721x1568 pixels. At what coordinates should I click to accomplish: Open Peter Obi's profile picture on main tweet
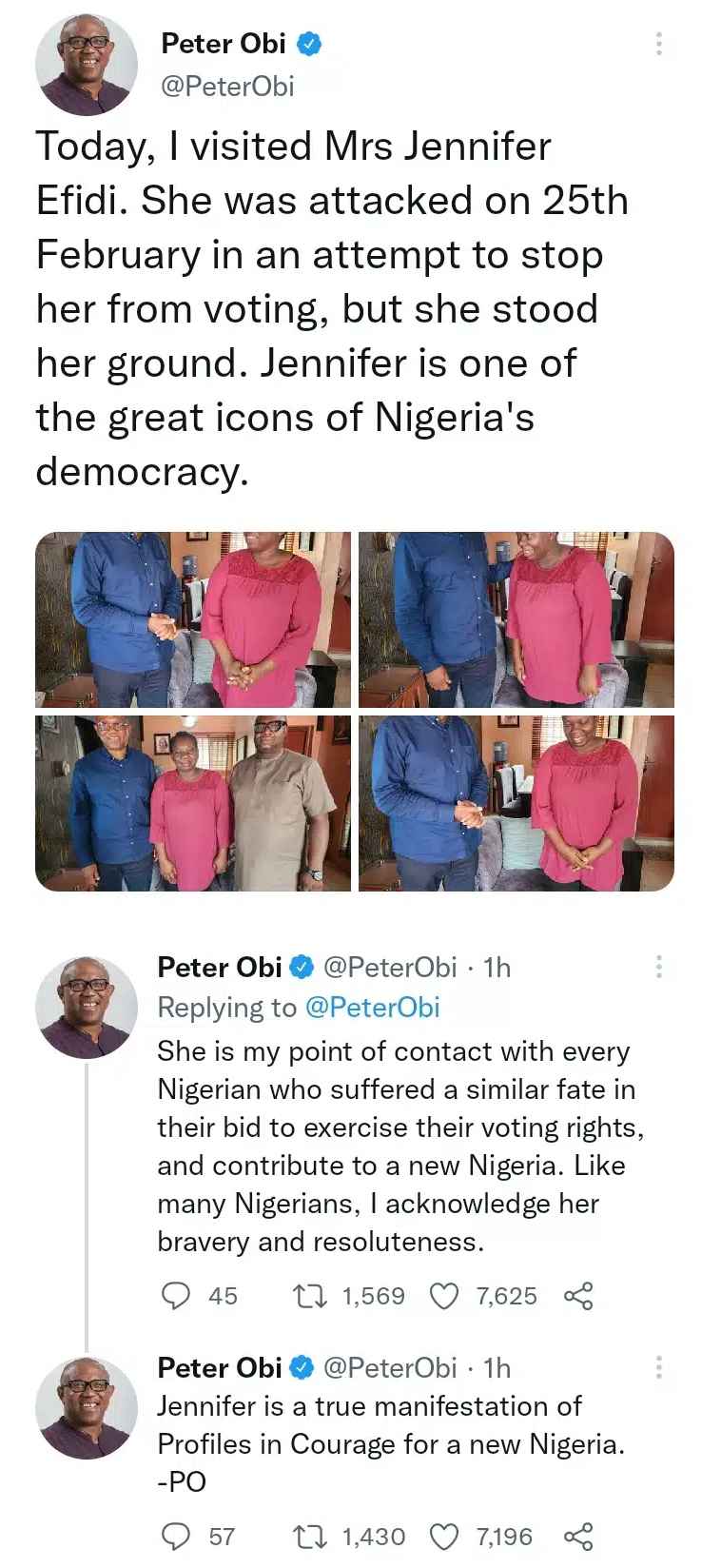[87, 65]
